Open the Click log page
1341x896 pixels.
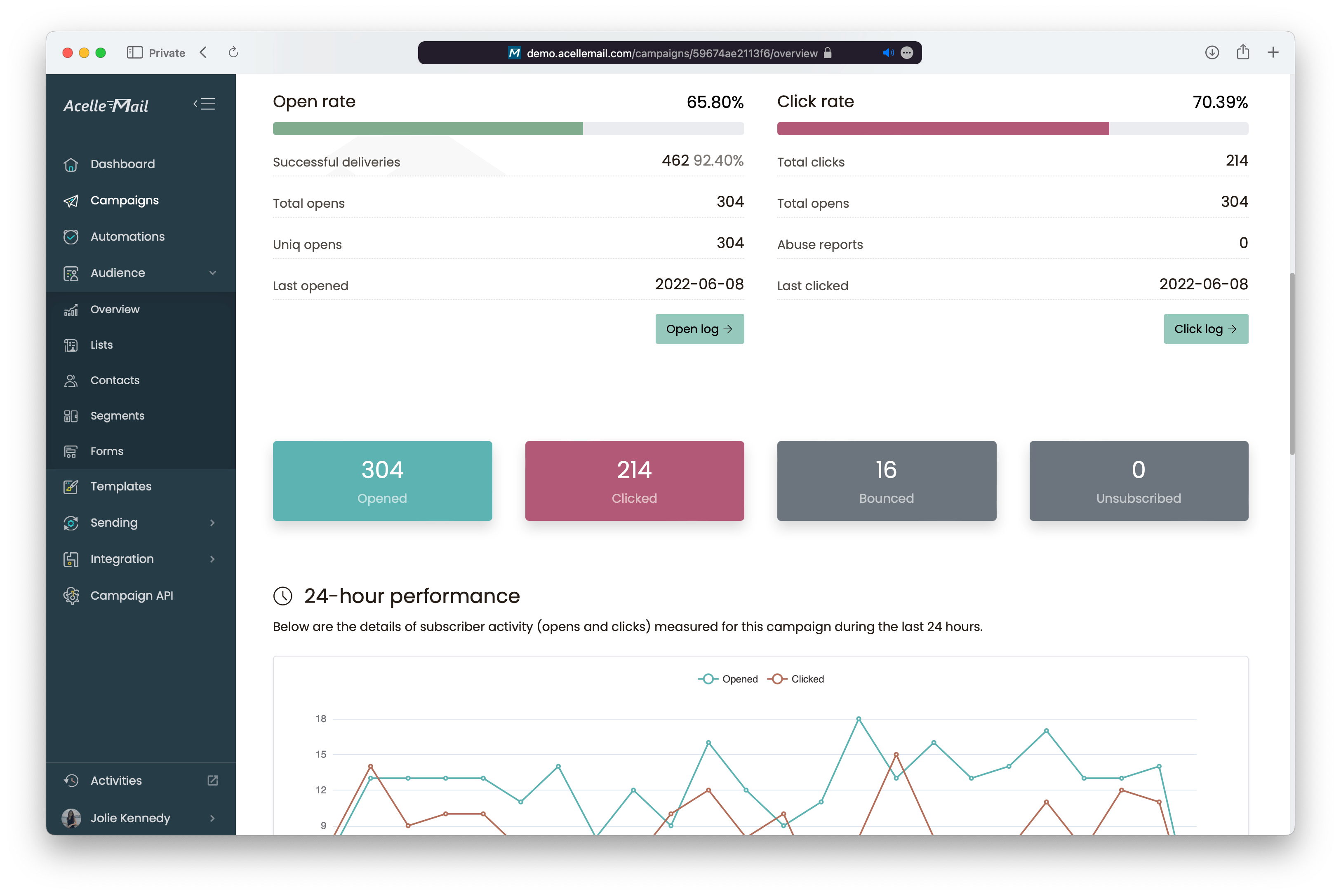pyautogui.click(x=1205, y=328)
